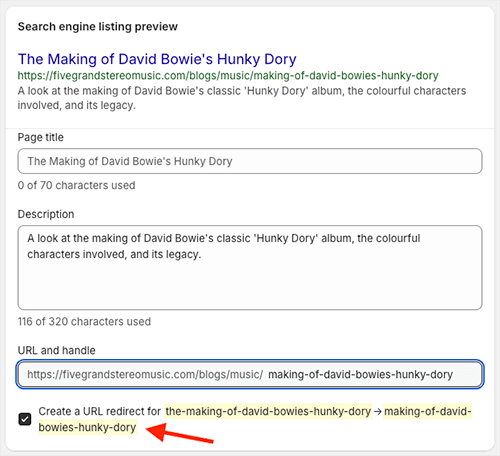500x456 pixels.
Task: Click the 'Create a URL redirect for' label text
Action: [100, 411]
